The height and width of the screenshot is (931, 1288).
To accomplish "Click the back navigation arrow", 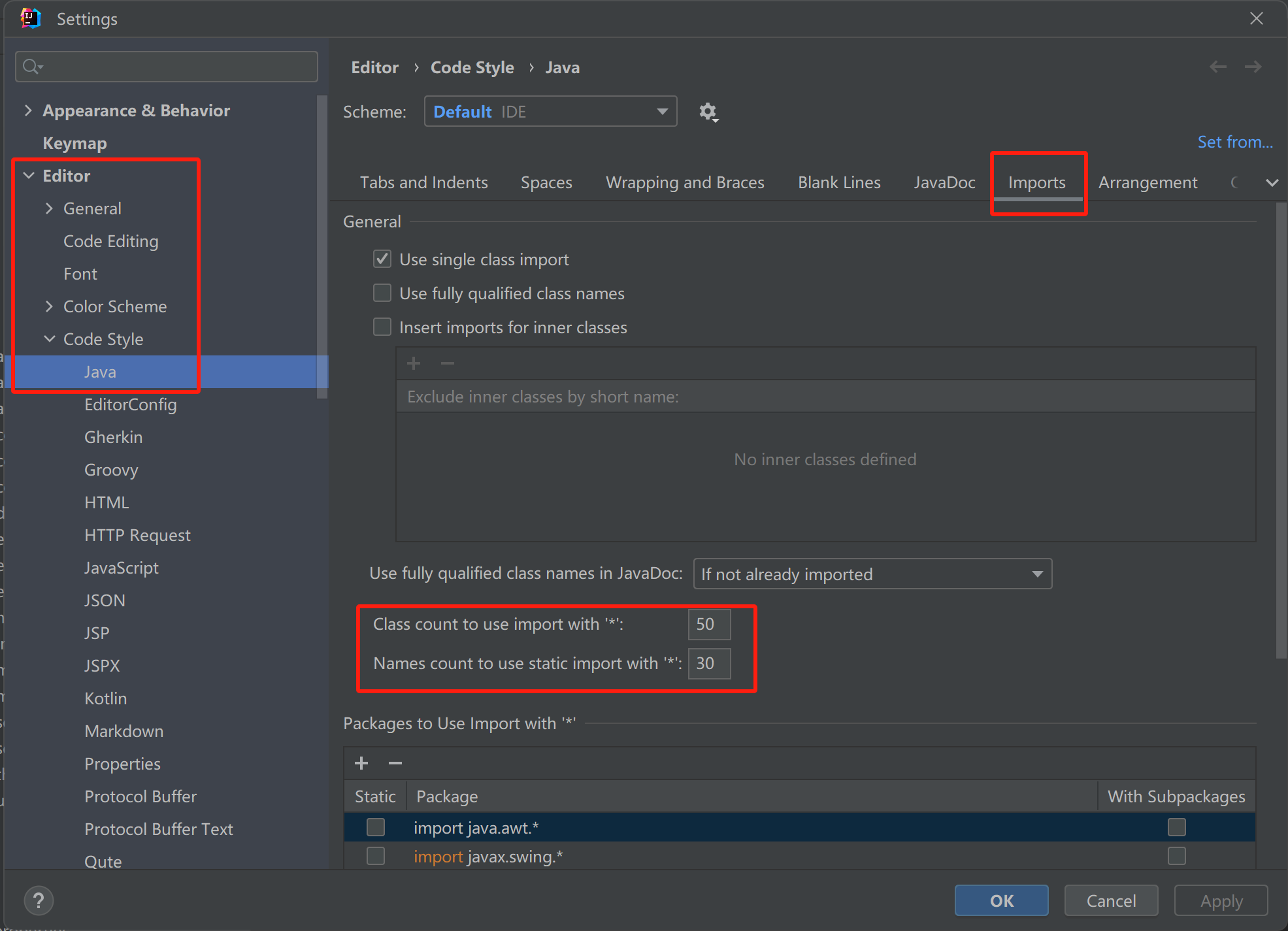I will click(1218, 67).
